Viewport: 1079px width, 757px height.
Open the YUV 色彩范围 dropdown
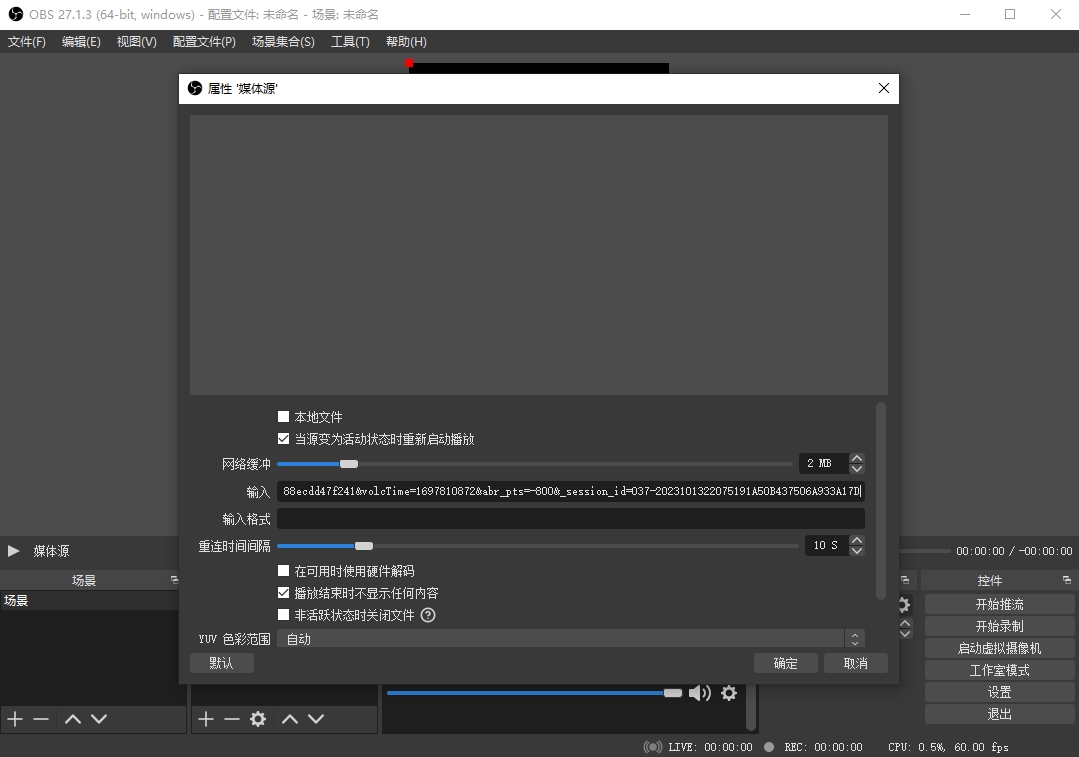(570, 639)
